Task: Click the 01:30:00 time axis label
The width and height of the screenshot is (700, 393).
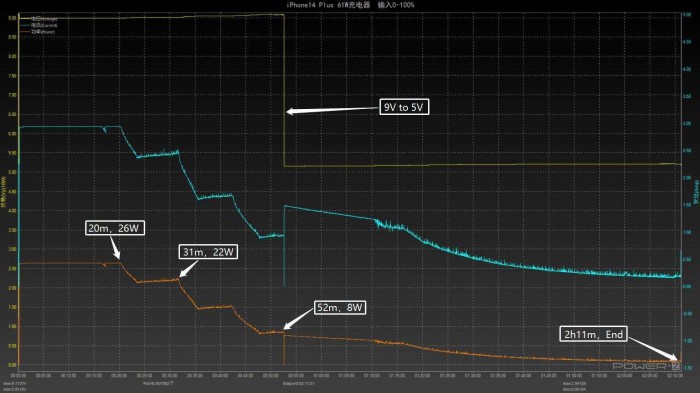Action: click(x=473, y=376)
